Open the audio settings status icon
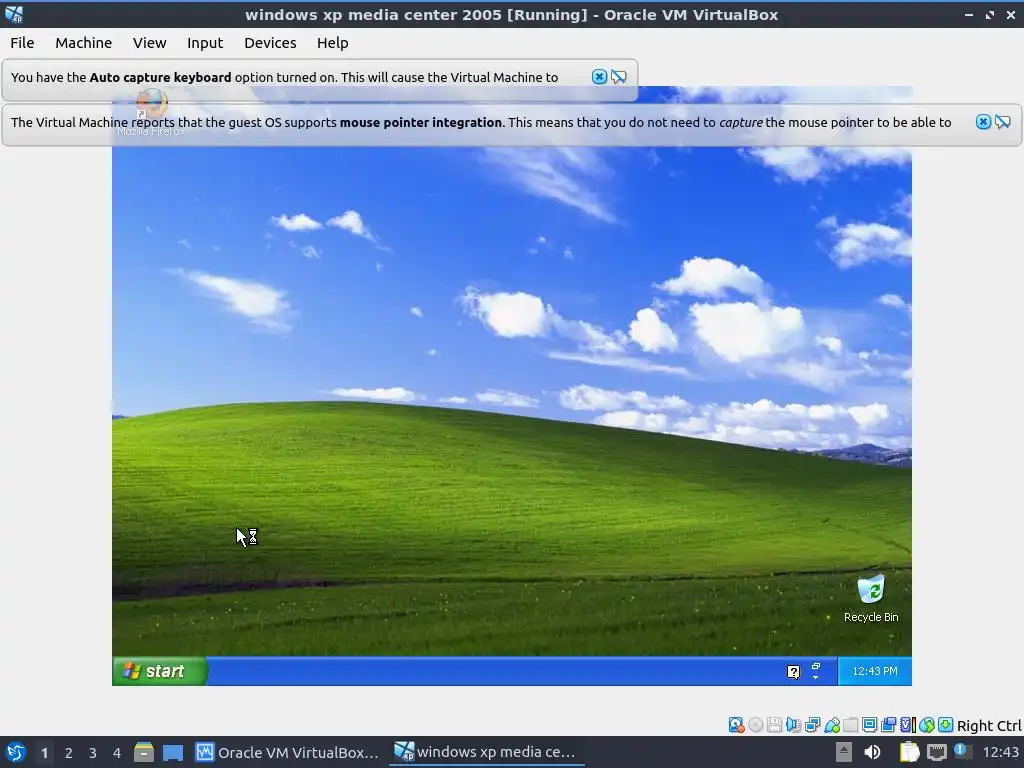The image size is (1024, 768). pyautogui.click(x=793, y=725)
